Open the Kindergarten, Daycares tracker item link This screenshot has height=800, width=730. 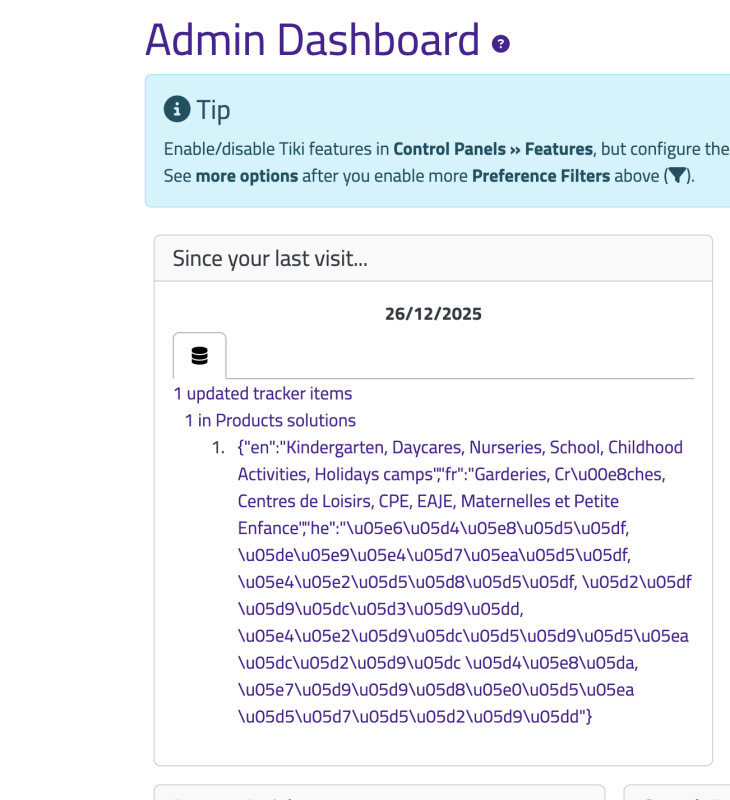[x=464, y=582]
